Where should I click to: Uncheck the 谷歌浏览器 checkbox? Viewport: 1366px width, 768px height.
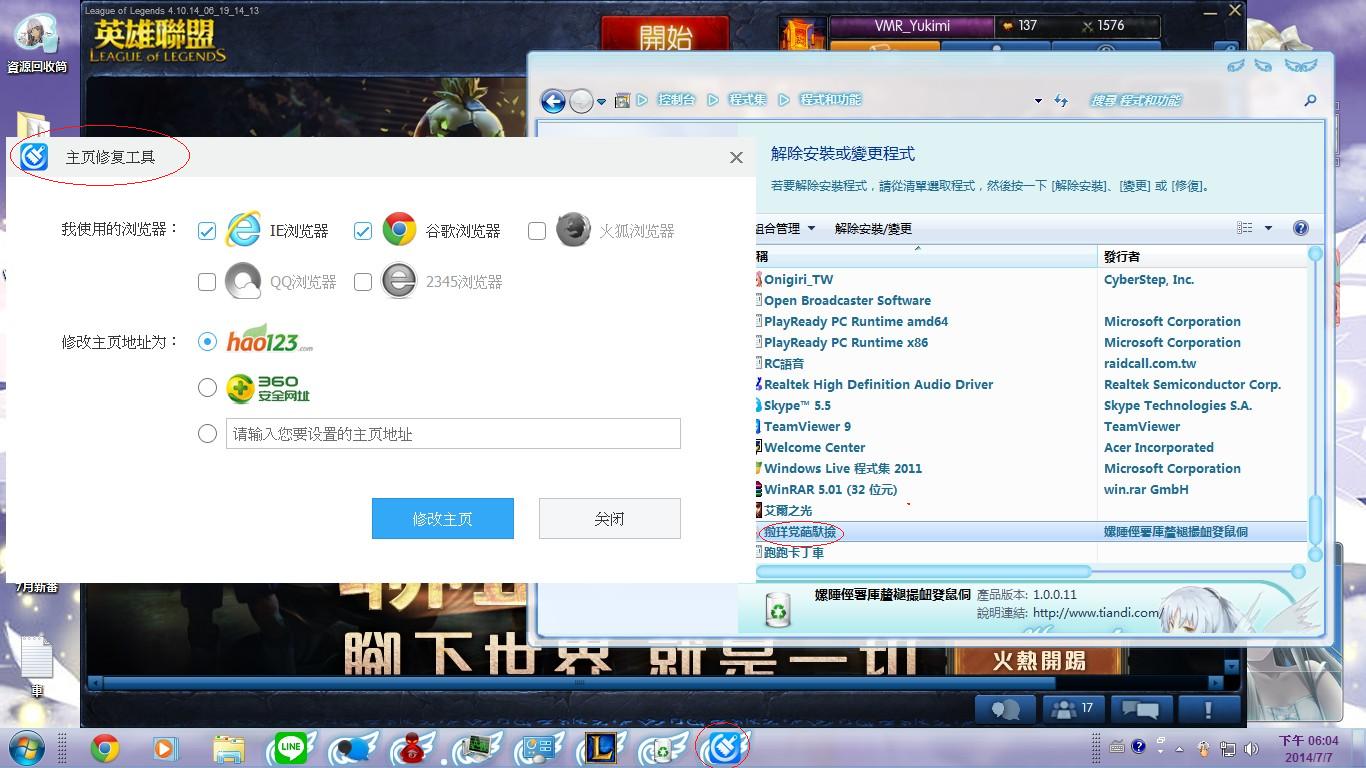click(x=363, y=231)
